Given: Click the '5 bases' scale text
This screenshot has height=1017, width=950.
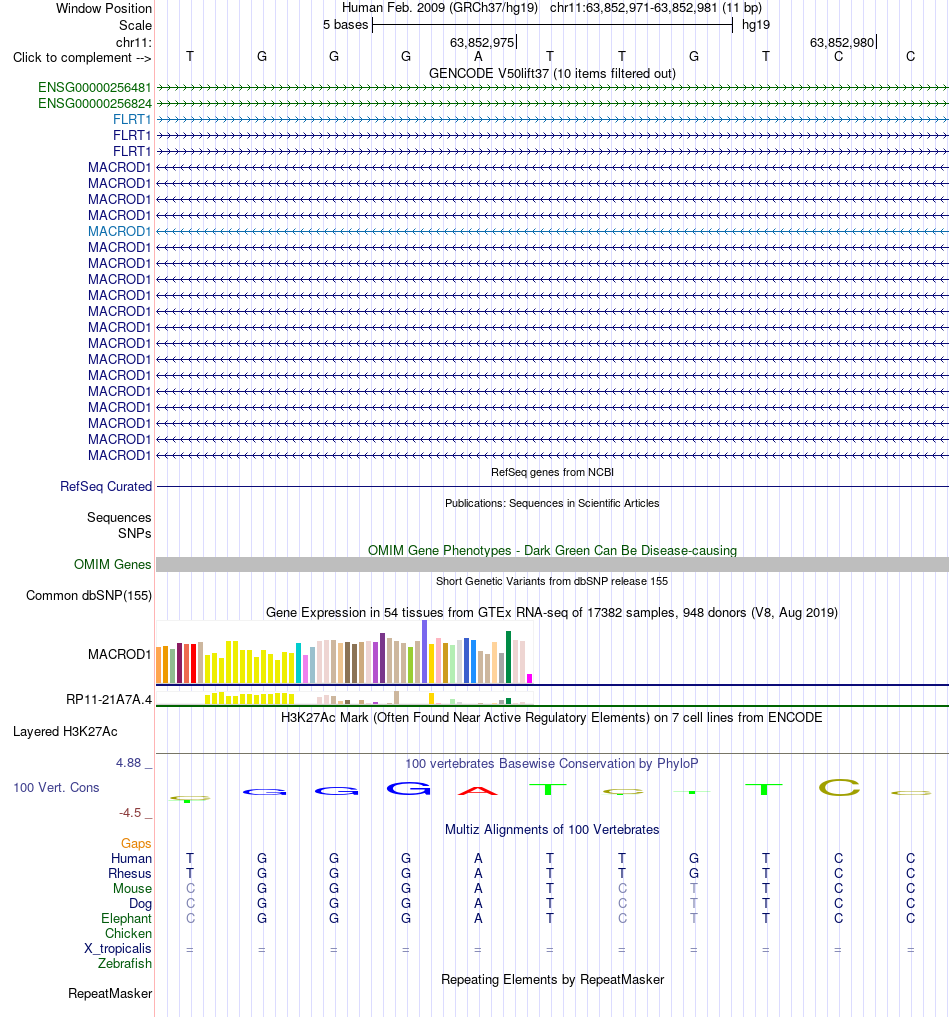Looking at the screenshot, I should point(345,25).
